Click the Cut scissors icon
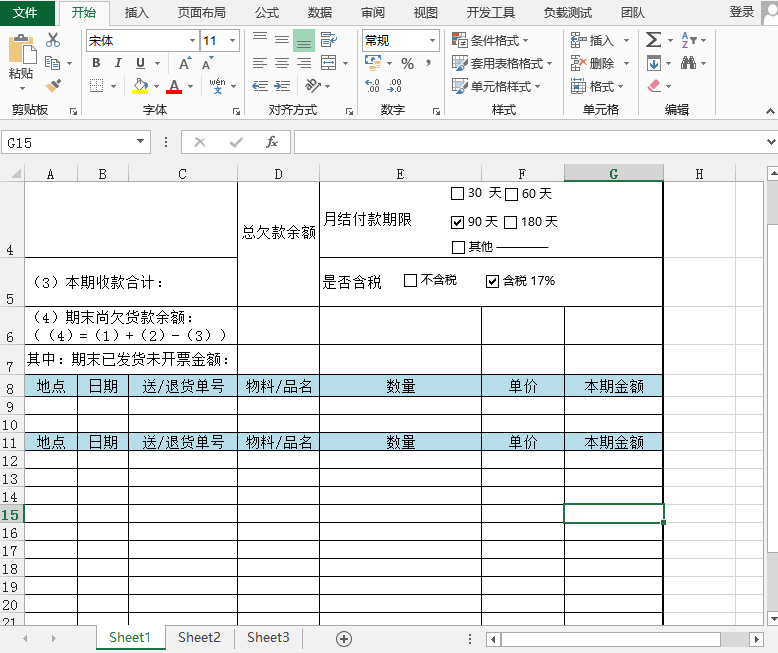The image size is (778, 653). (x=53, y=40)
